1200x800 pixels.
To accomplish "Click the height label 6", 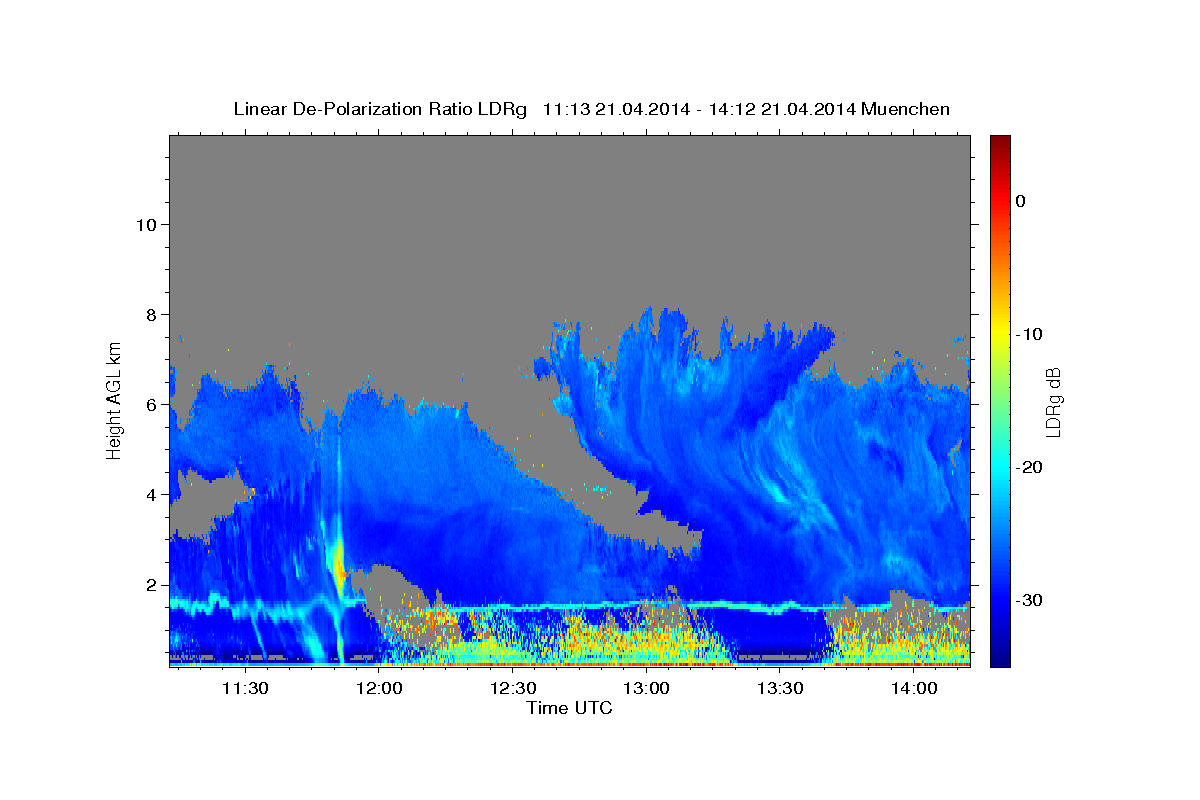I will [x=149, y=404].
